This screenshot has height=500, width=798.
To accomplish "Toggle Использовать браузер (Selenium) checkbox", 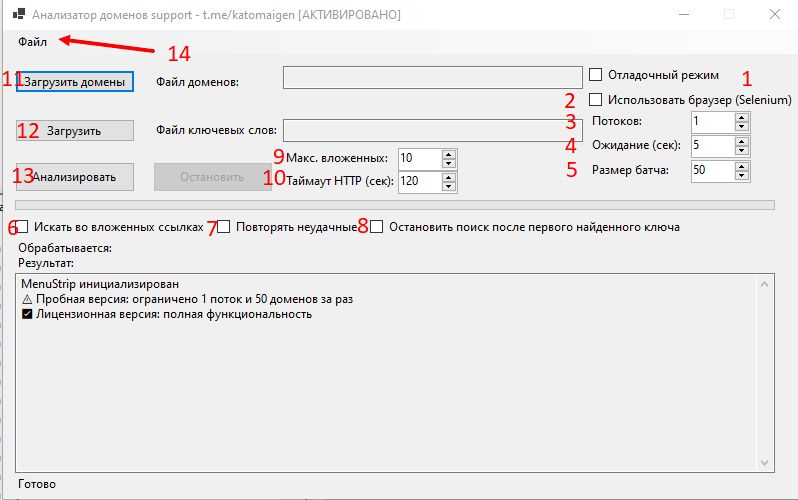I will click(x=596, y=100).
